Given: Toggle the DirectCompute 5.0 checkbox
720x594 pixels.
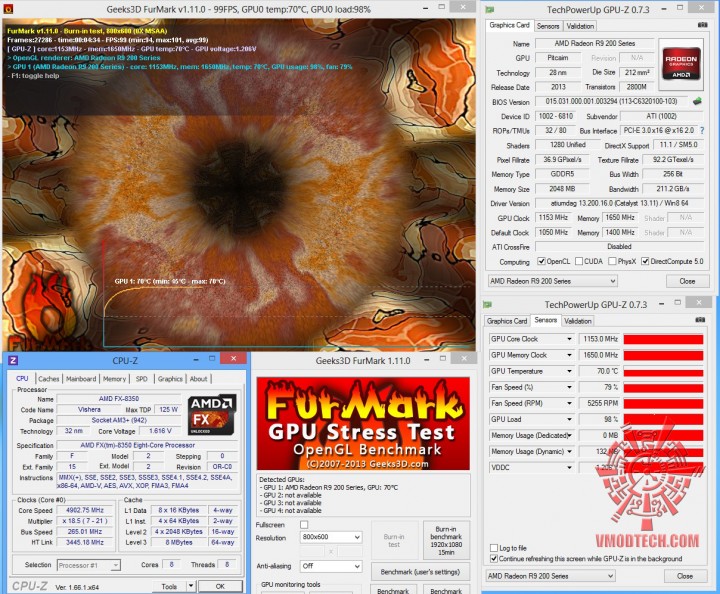Looking at the screenshot, I should pos(645,261).
